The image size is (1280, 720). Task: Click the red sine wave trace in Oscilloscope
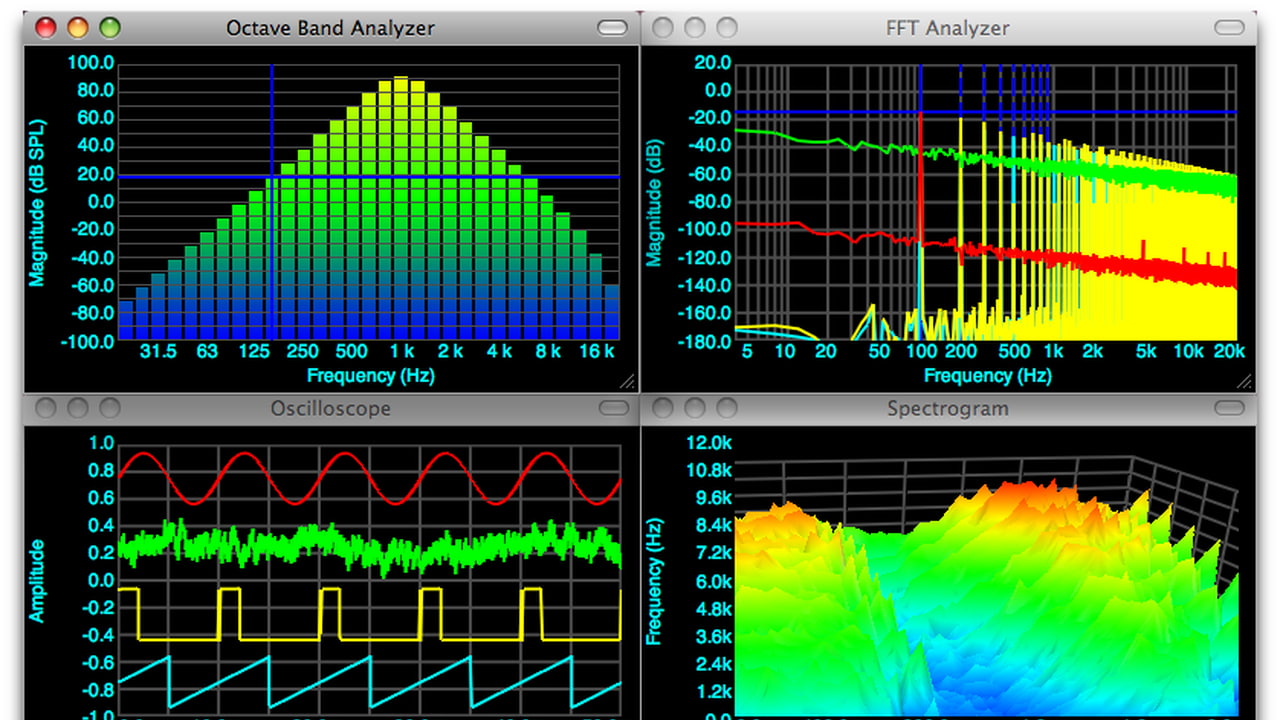[x=370, y=478]
